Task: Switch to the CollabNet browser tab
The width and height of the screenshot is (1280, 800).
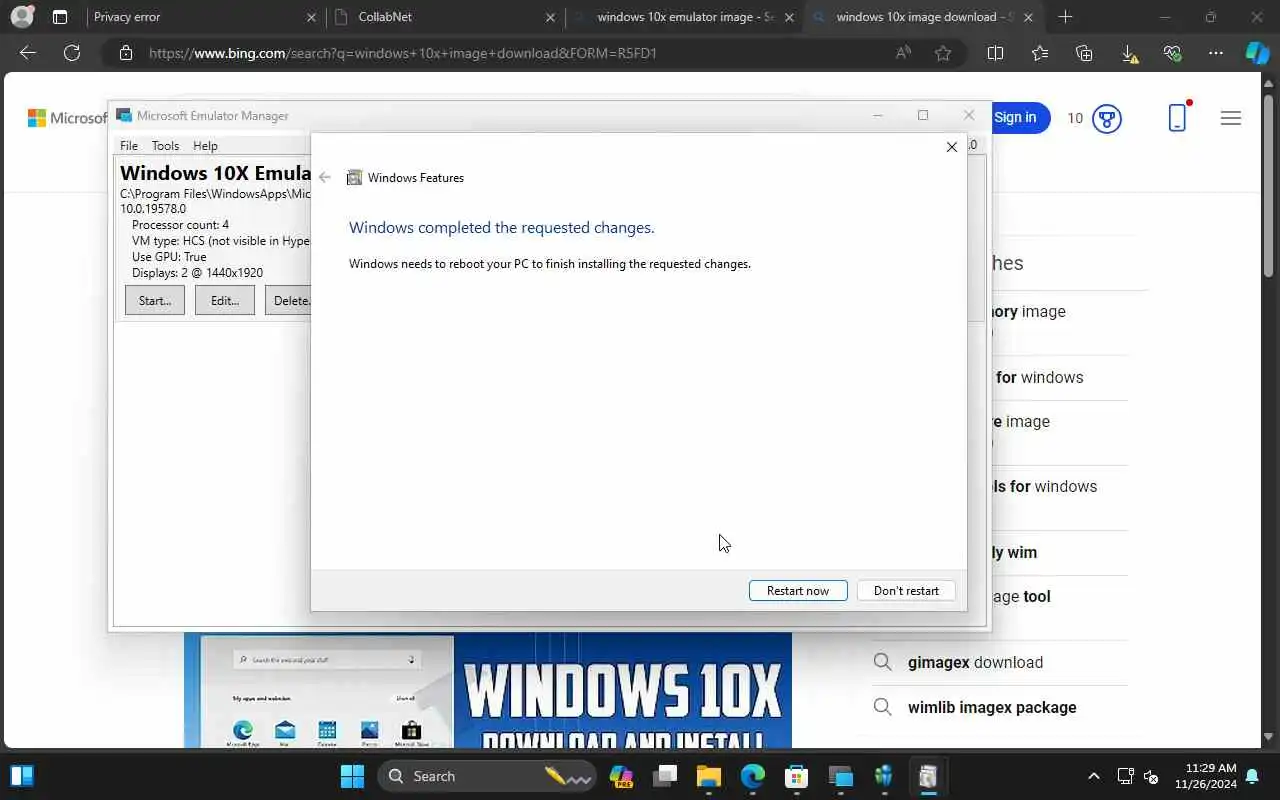Action: (445, 17)
